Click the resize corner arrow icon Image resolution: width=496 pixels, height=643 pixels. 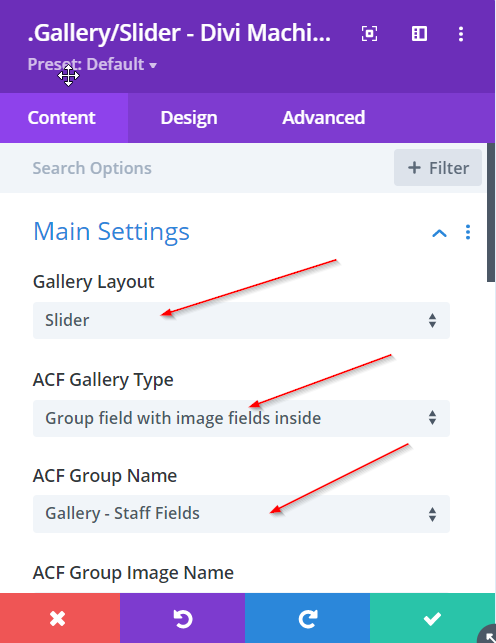pos(488,635)
